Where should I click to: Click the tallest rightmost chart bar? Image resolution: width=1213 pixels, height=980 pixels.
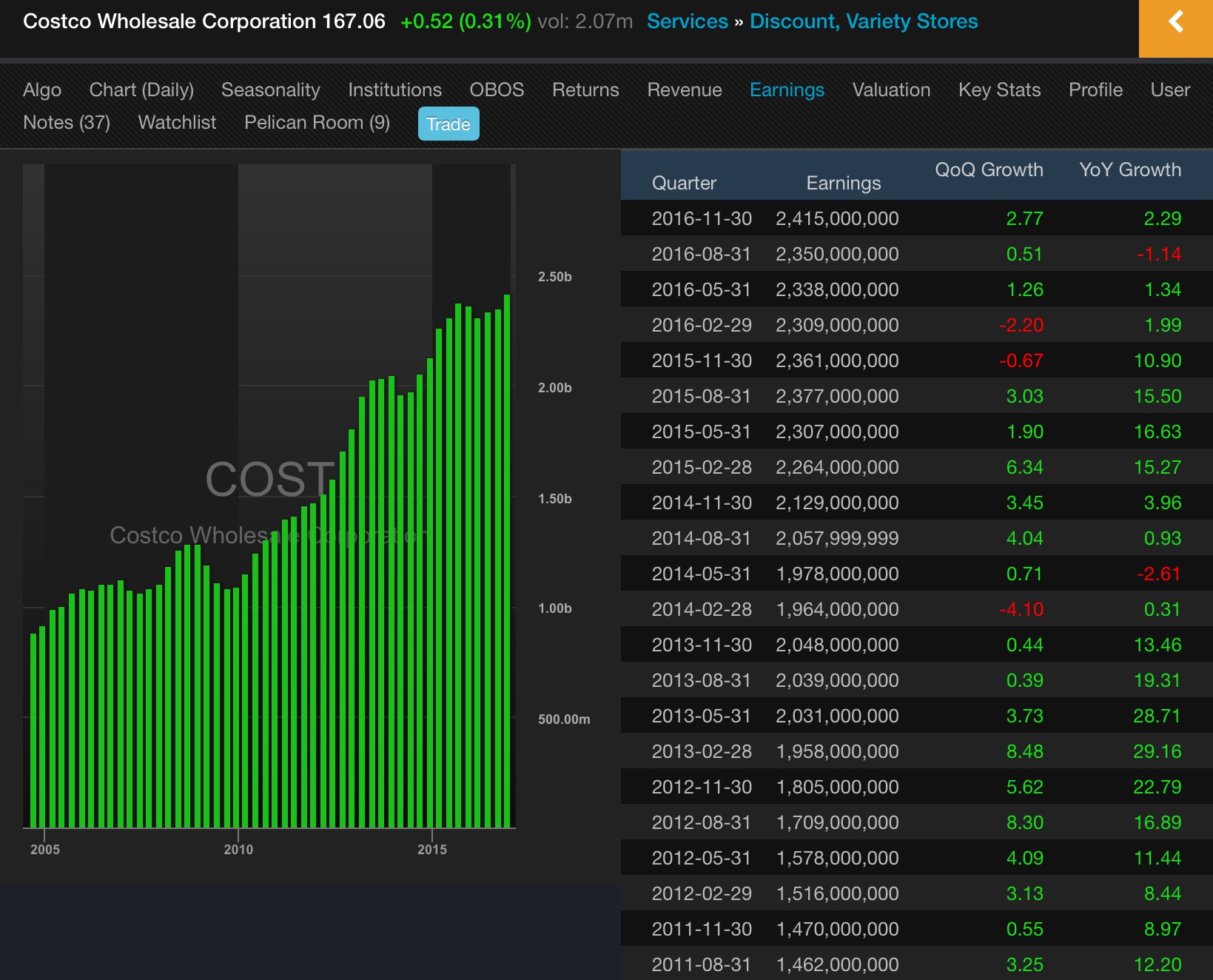click(507, 561)
